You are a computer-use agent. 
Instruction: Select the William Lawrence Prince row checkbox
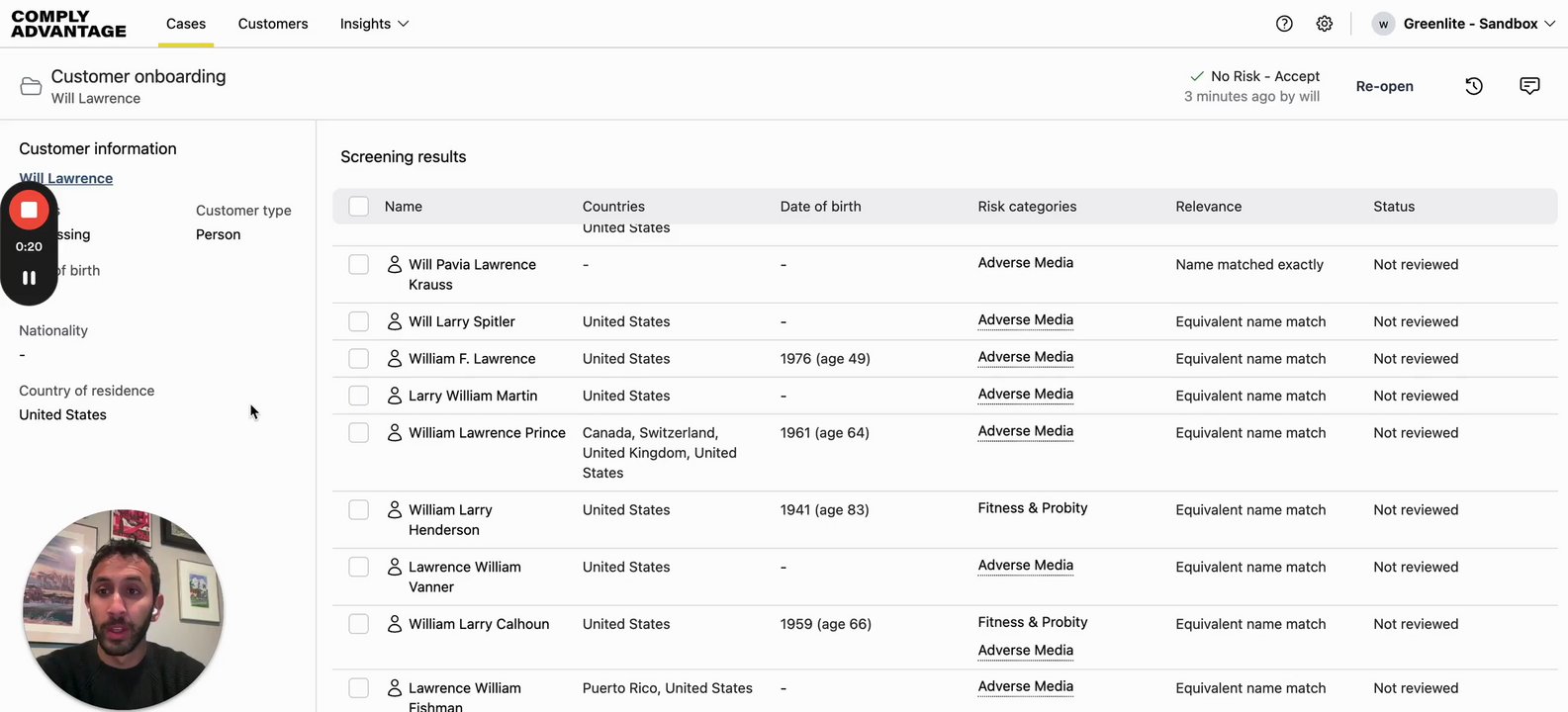click(359, 432)
